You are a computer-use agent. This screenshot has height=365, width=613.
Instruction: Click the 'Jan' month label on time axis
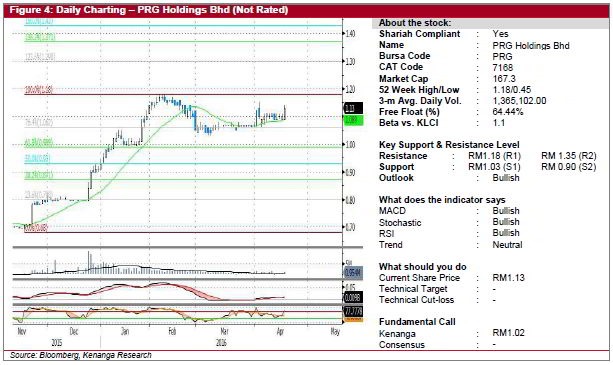(x=125, y=331)
